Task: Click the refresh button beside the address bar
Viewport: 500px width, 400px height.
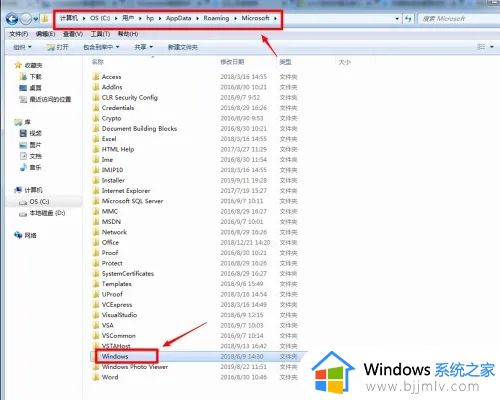Action: coord(408,19)
